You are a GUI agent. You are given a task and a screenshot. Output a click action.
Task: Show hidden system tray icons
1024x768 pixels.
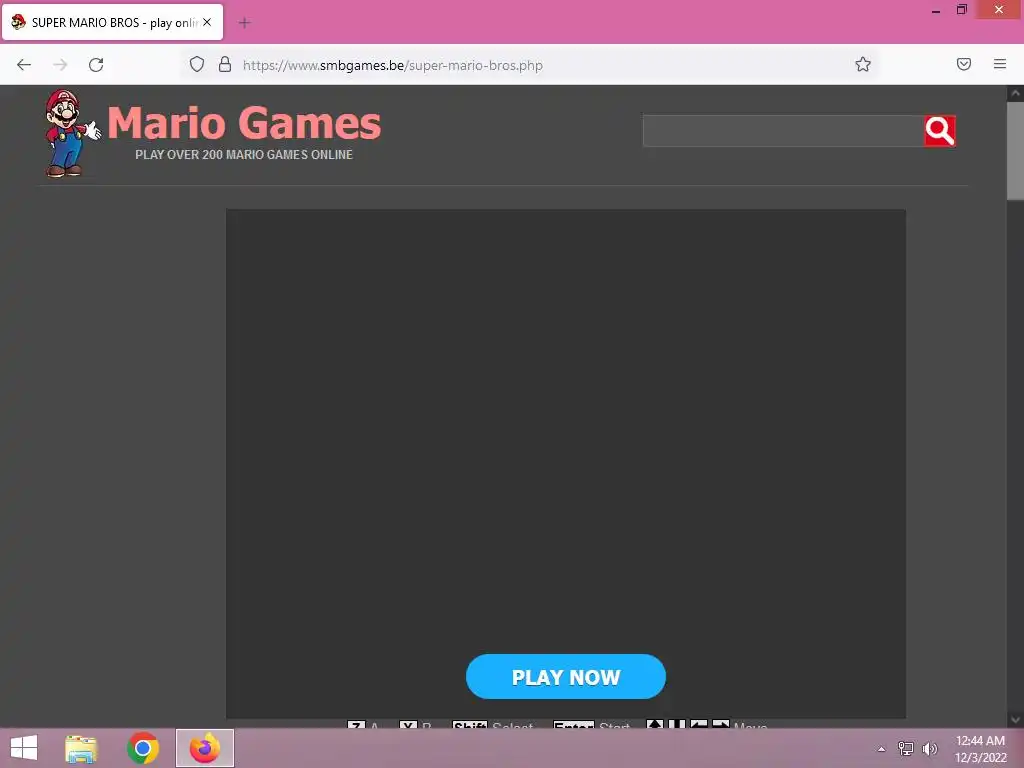pos(881,749)
